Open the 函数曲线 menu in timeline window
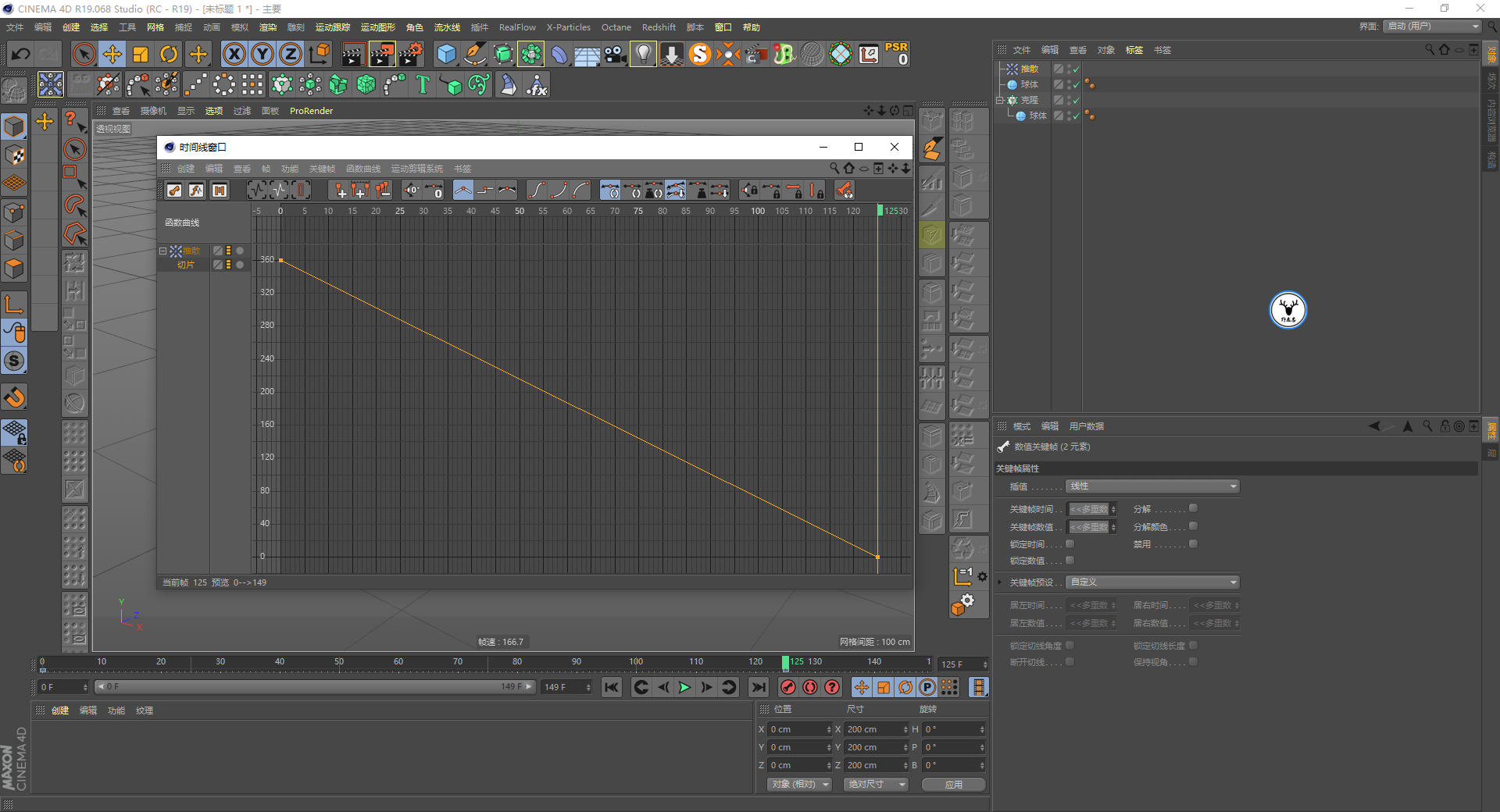The height and width of the screenshot is (812, 1500). tap(363, 169)
